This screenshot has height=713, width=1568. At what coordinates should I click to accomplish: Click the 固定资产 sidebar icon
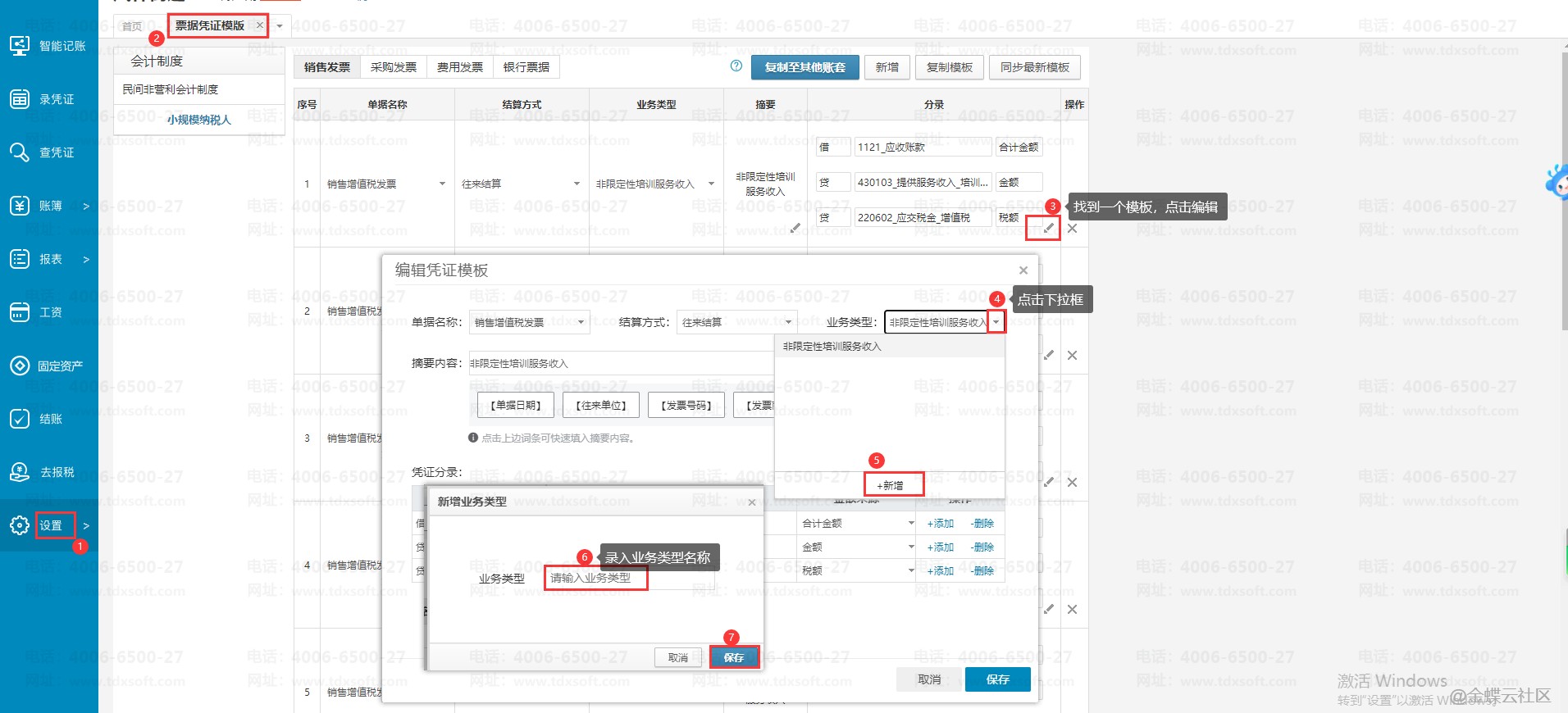coord(20,366)
